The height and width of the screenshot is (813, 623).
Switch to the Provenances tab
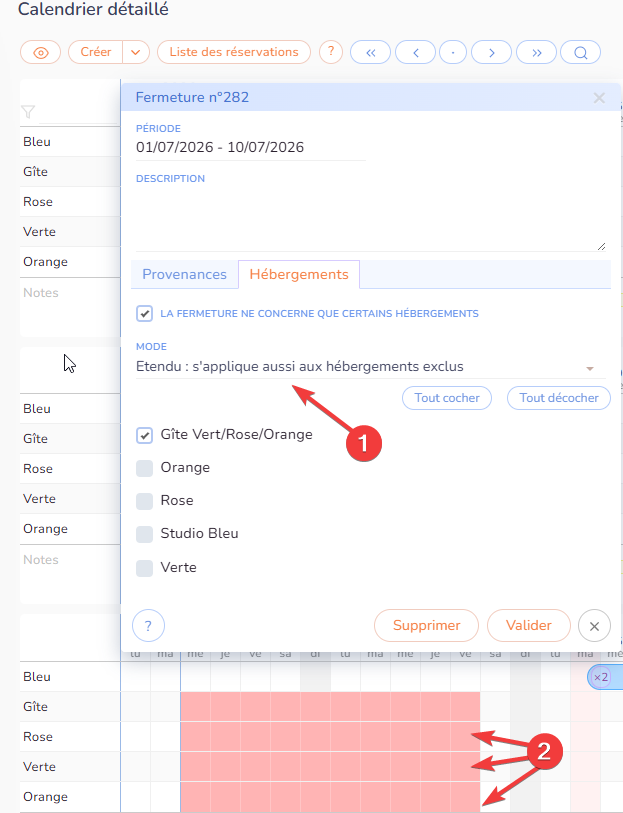click(x=184, y=274)
